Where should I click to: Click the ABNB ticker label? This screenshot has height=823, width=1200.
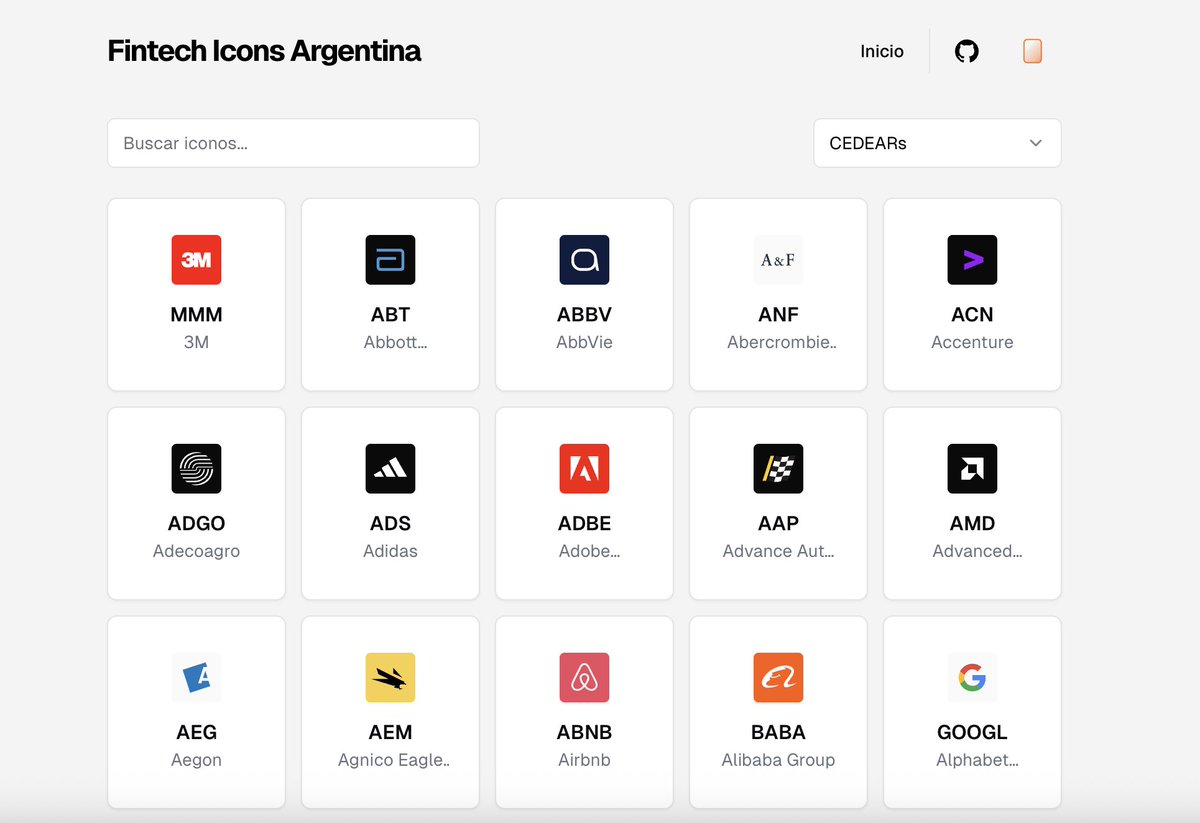pos(584,733)
